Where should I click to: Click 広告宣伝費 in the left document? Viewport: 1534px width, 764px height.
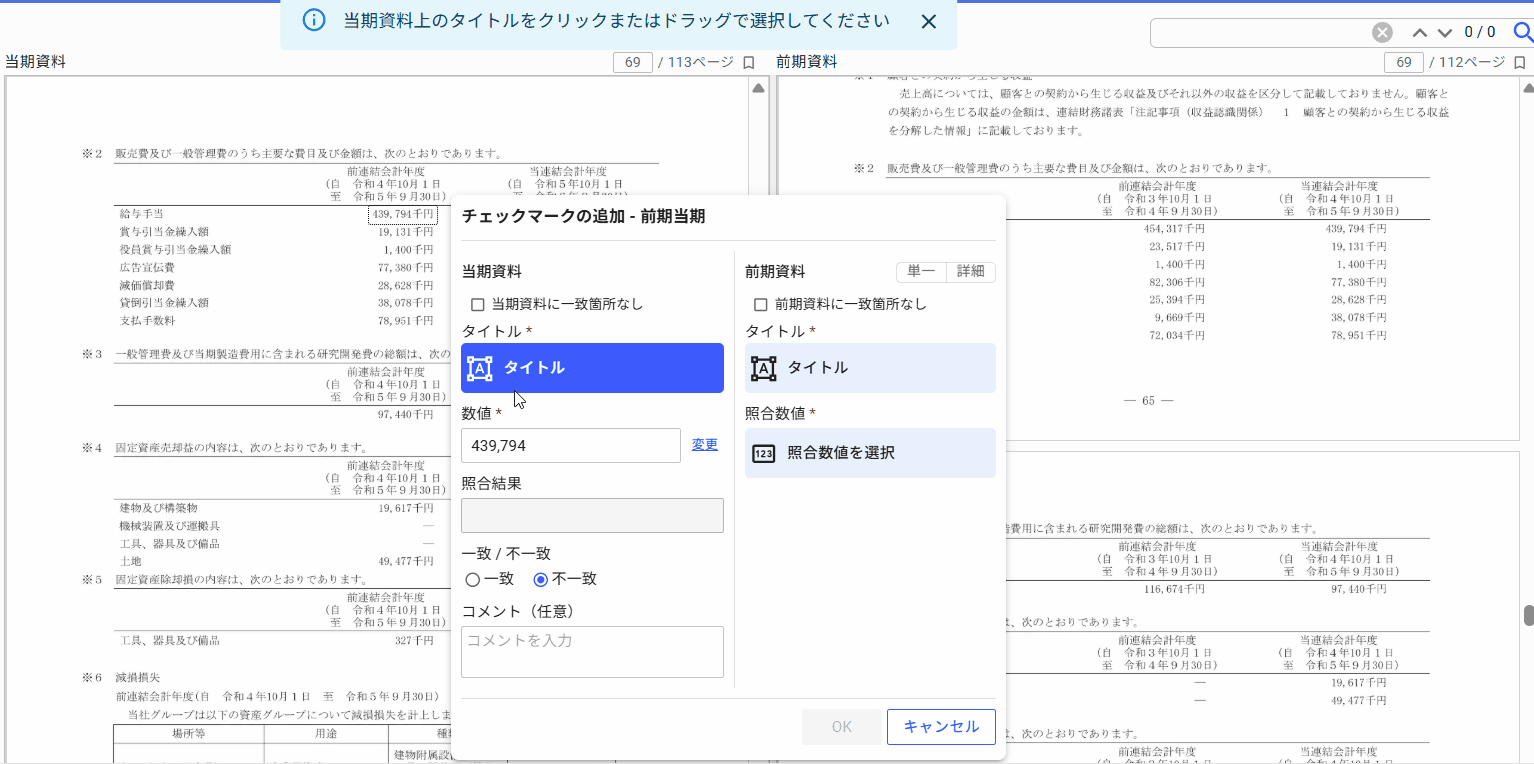pos(147,268)
